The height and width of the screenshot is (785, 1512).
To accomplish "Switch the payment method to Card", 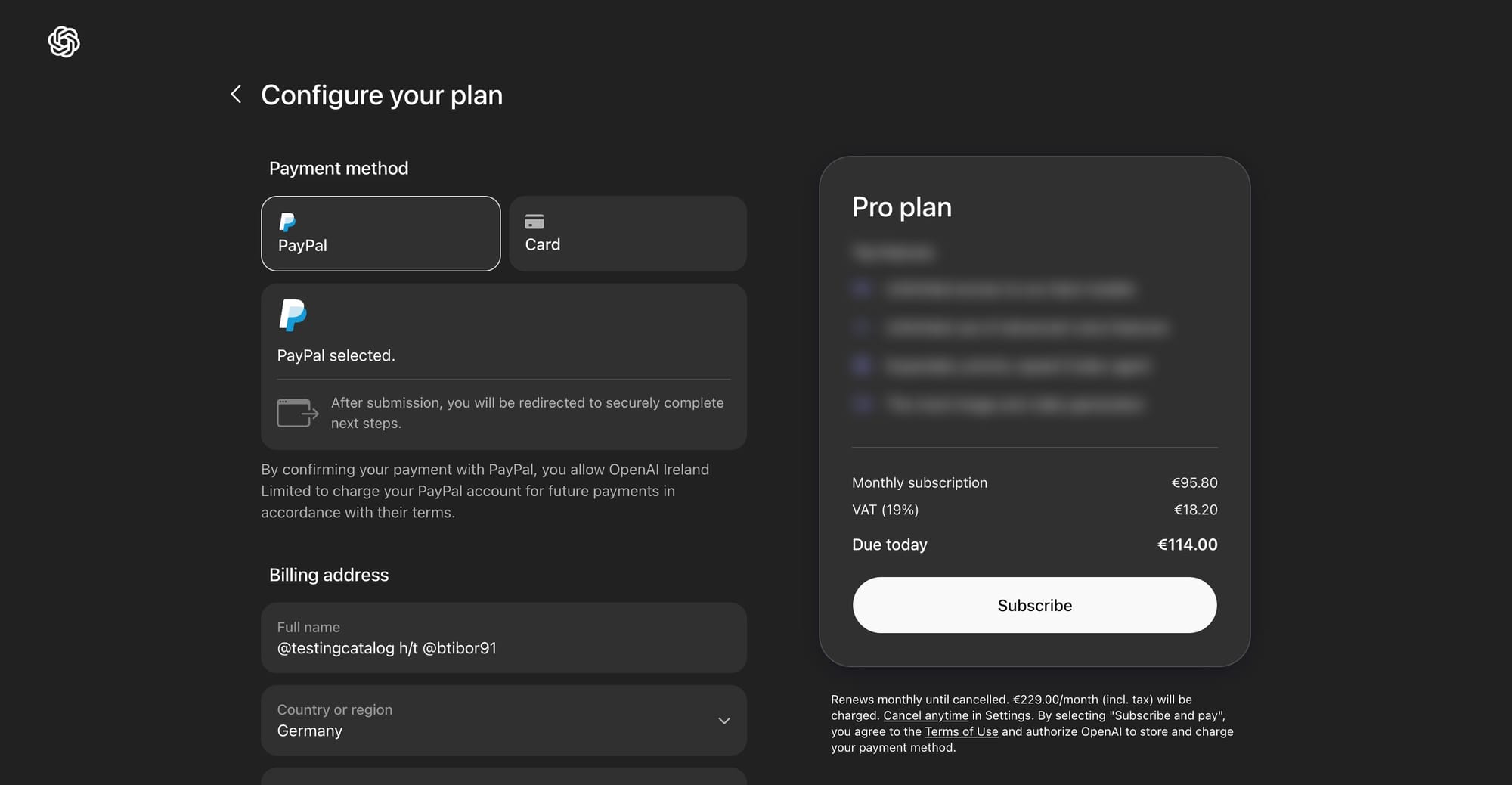I will [627, 234].
